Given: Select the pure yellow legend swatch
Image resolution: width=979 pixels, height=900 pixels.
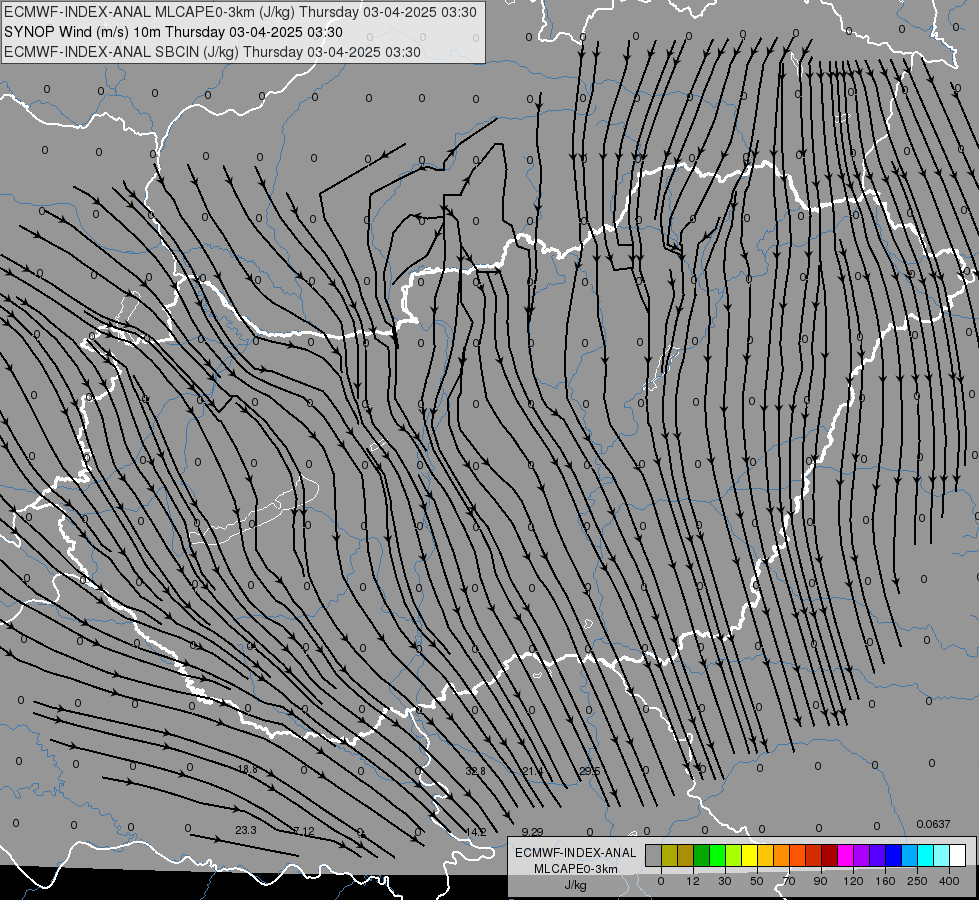Looking at the screenshot, I should tap(749, 855).
